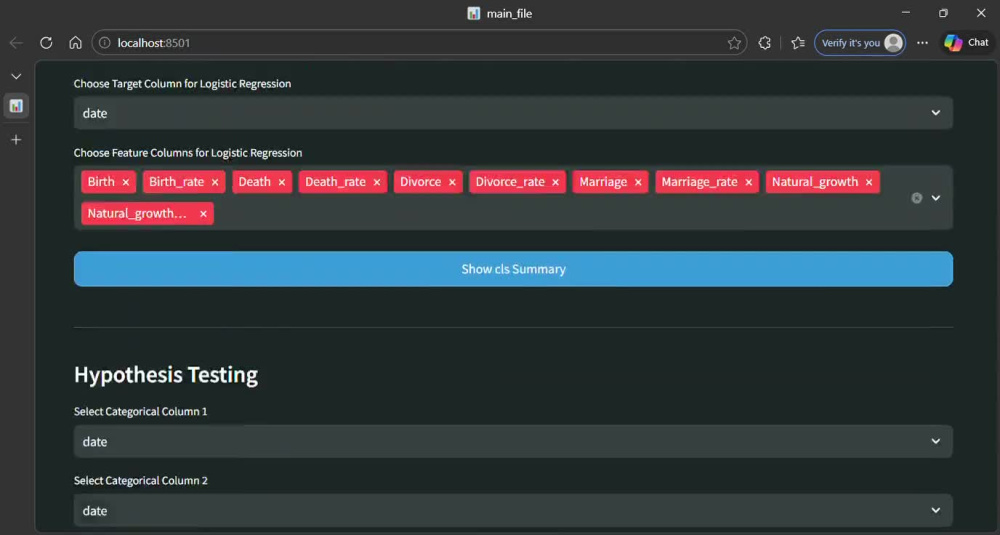View site information icon in address bar
The image size is (1000, 535).
click(x=105, y=43)
